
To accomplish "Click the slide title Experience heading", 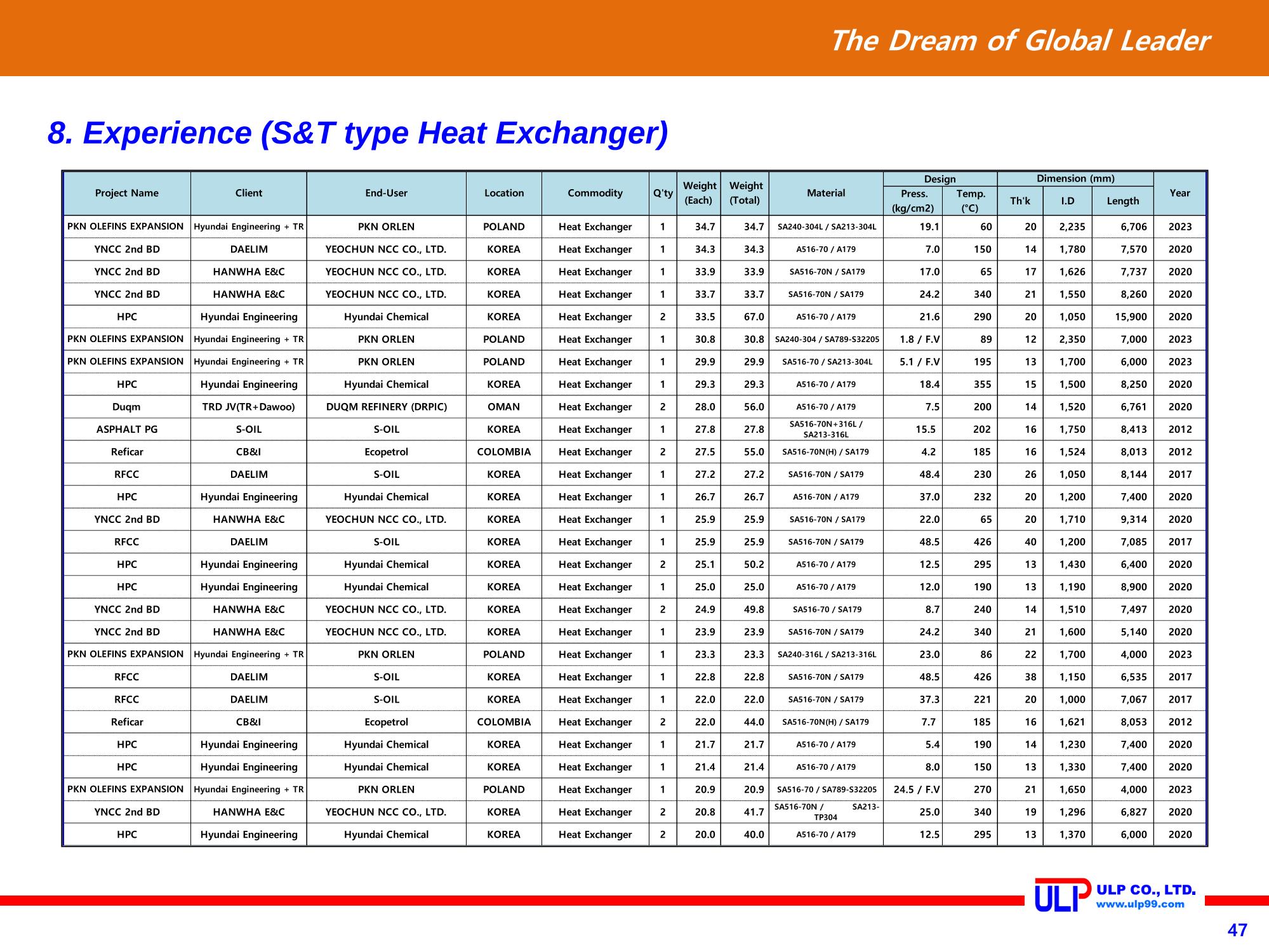I will tap(358, 133).
